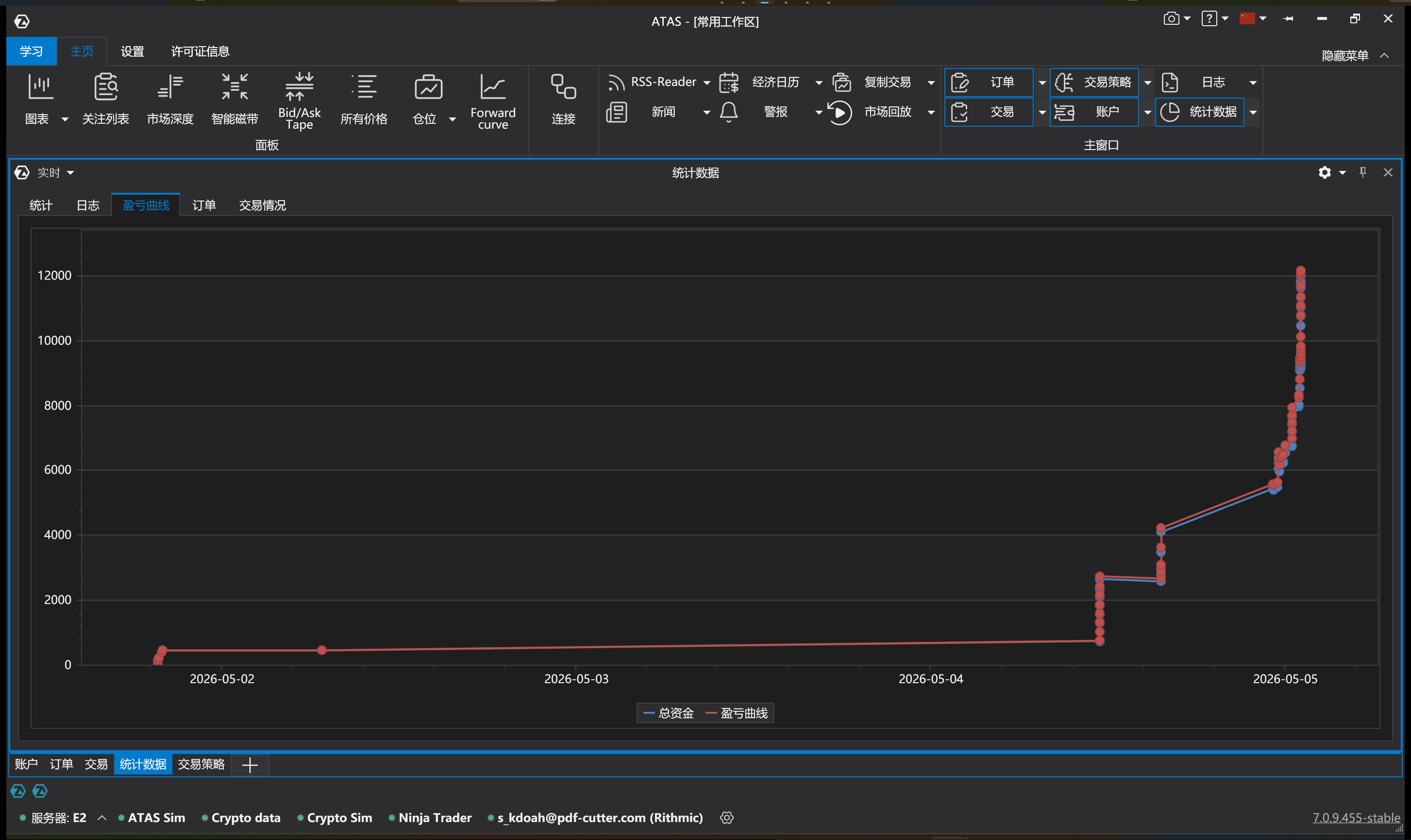Viewport: 1411px width, 840px height.
Task: Select the 盈亏曲线 tab
Action: click(146, 205)
